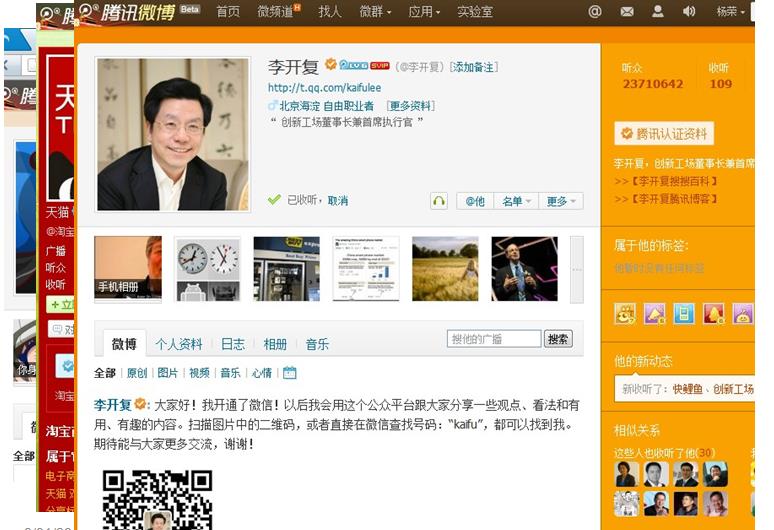774x530 pixels.
Task: Switch to the 相册 tab
Action: (275, 344)
